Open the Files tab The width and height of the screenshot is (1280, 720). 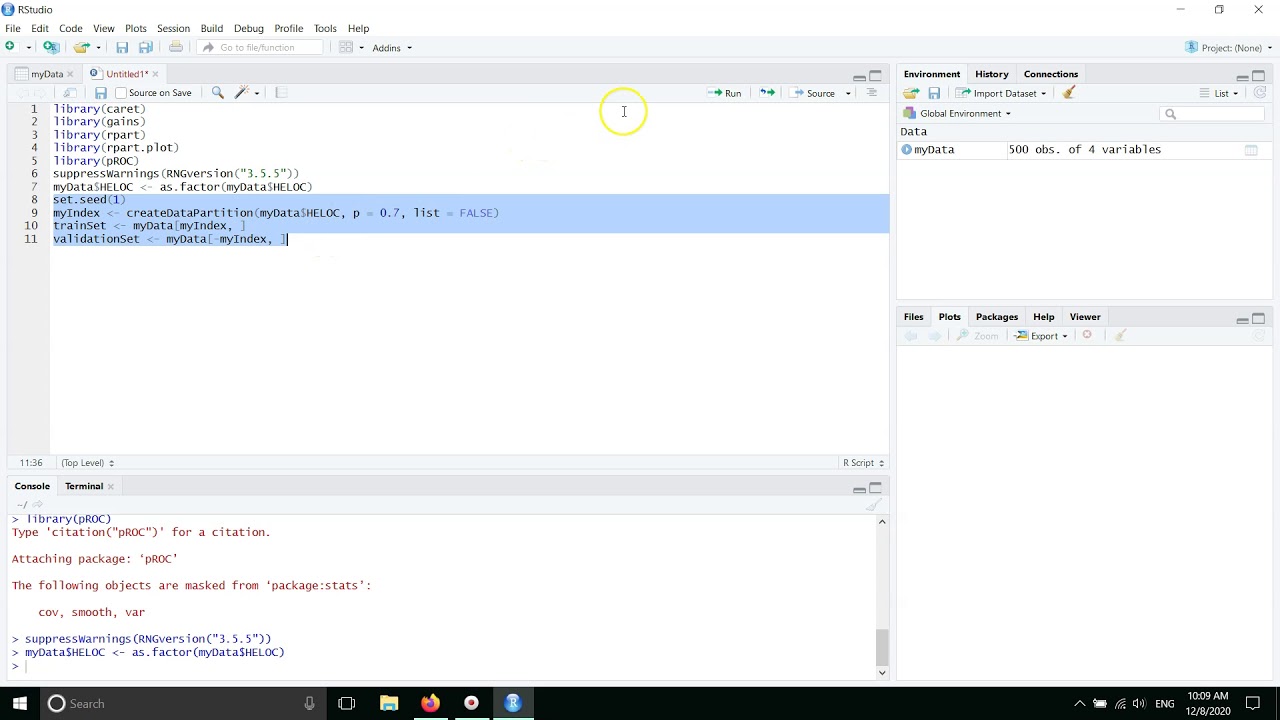coord(914,317)
